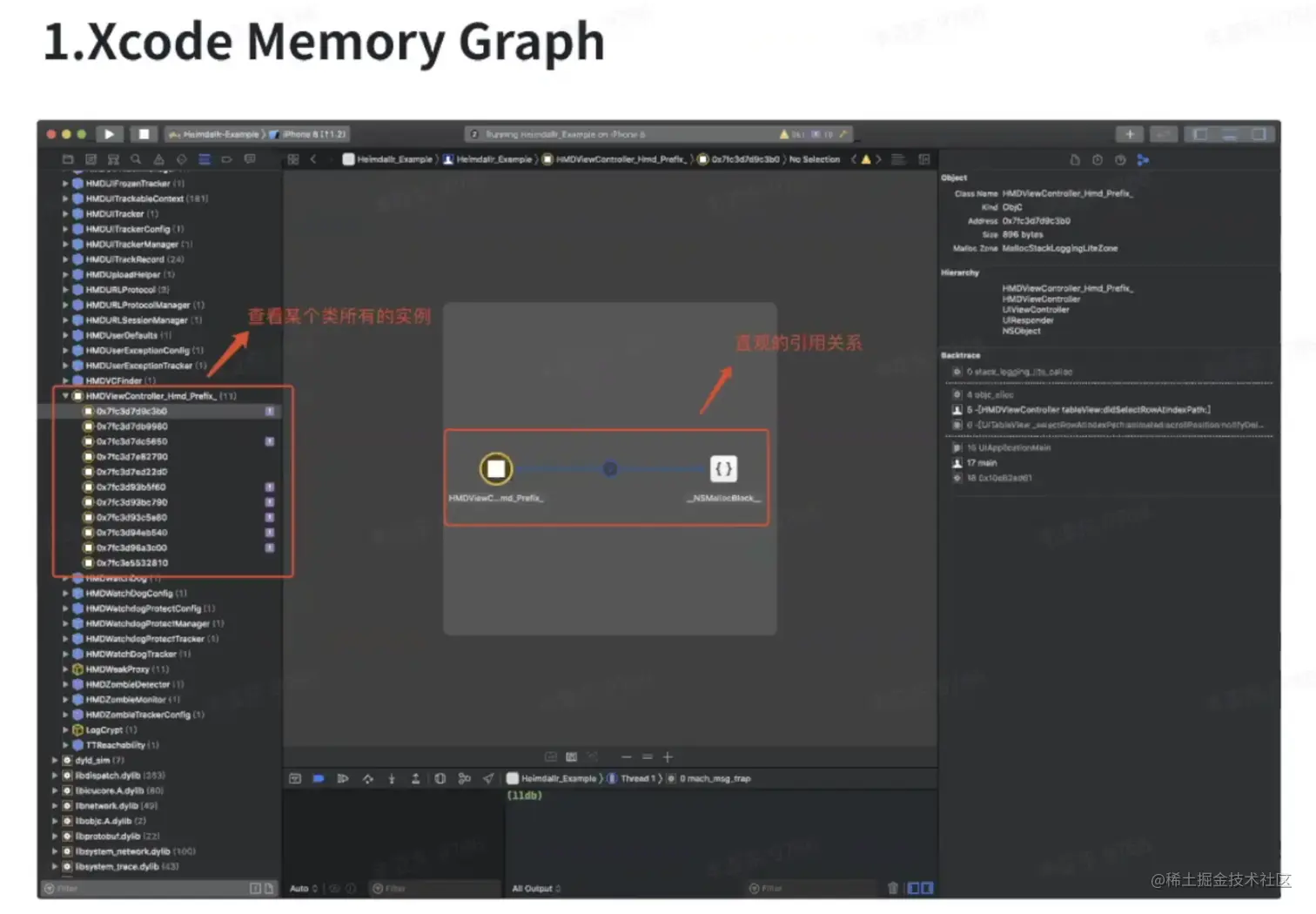Open the Test navigator diamond icon
The image size is (1316, 914).
click(x=181, y=159)
